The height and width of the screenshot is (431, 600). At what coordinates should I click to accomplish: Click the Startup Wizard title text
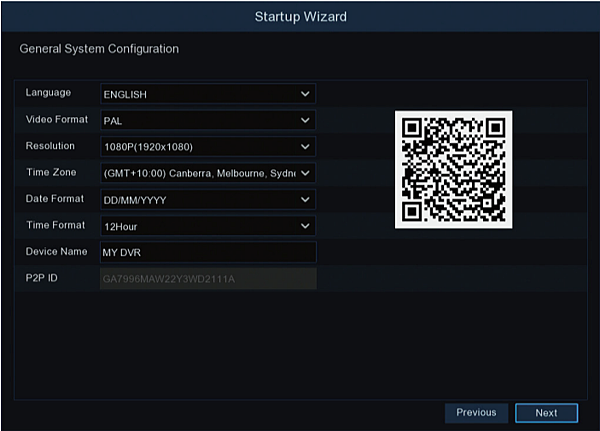(301, 16)
